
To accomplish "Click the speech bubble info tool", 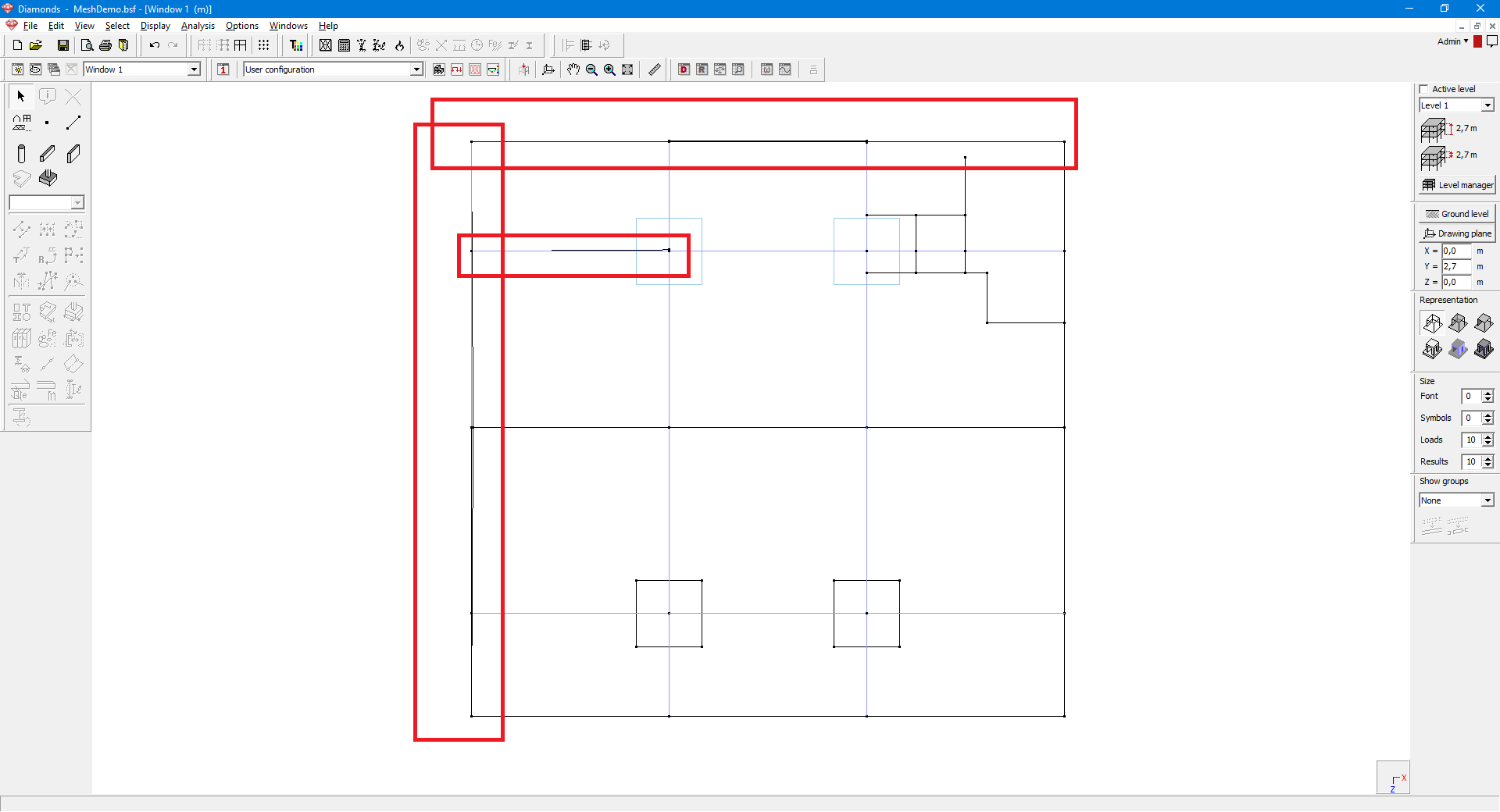I will tap(47, 96).
